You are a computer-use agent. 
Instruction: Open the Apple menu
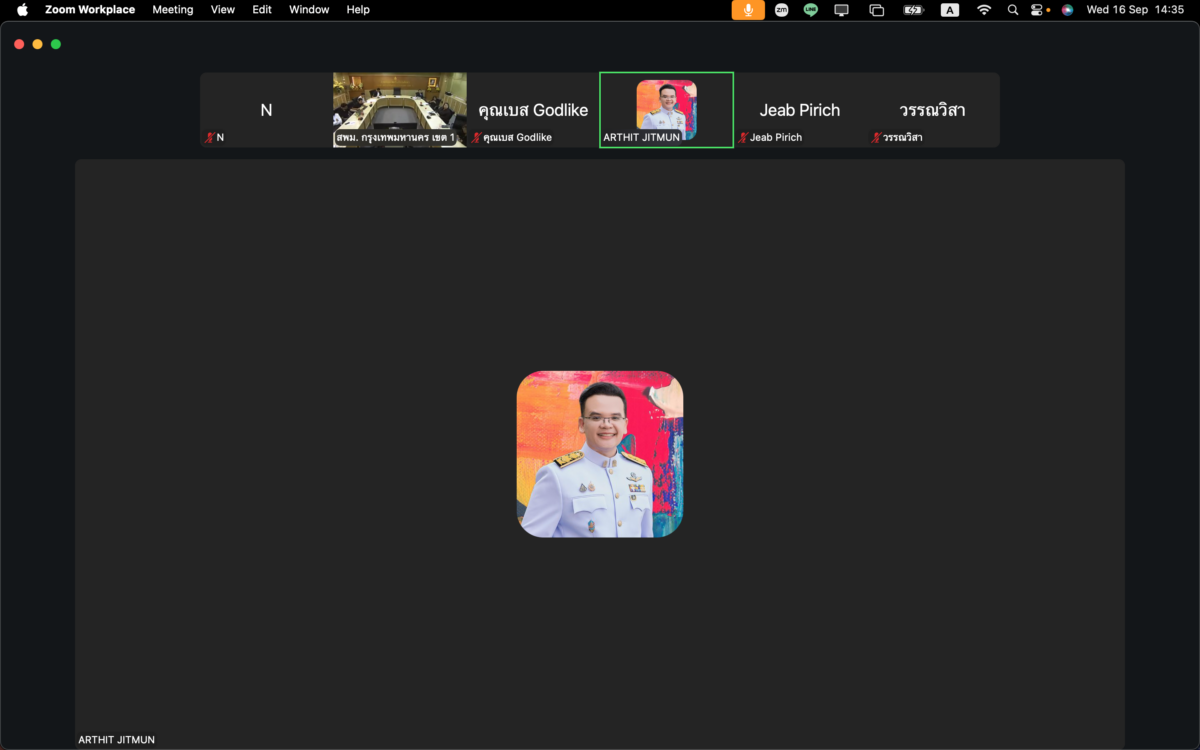22,10
